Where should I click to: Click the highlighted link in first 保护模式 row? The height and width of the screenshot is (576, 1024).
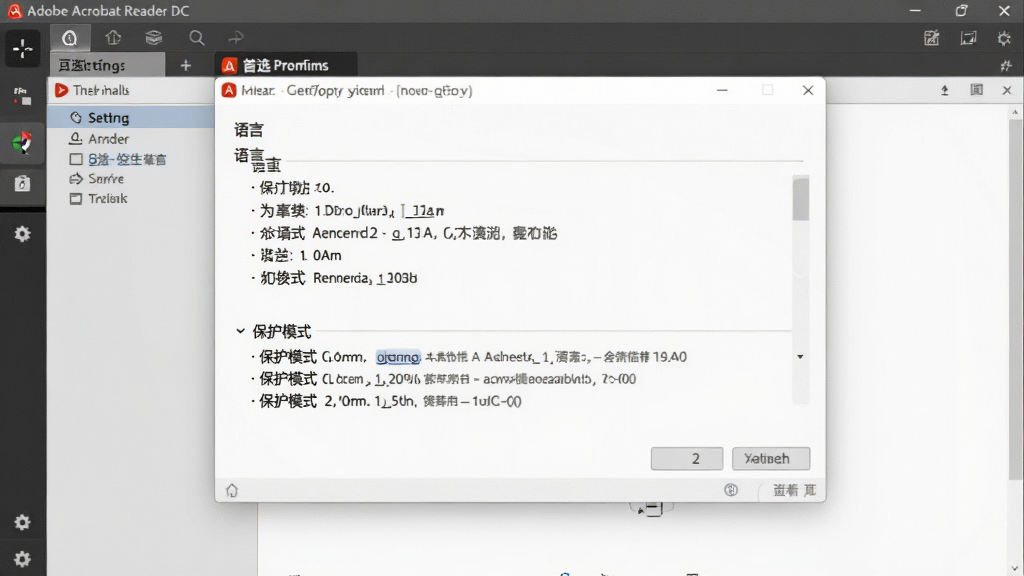pos(398,357)
